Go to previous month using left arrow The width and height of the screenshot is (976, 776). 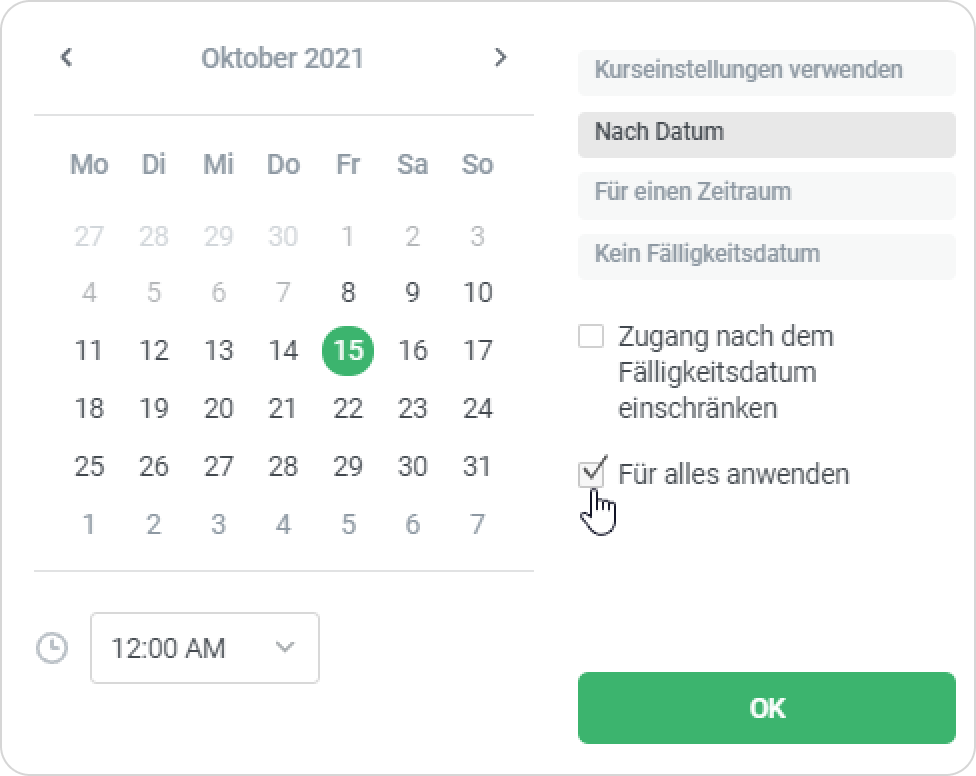tap(66, 57)
